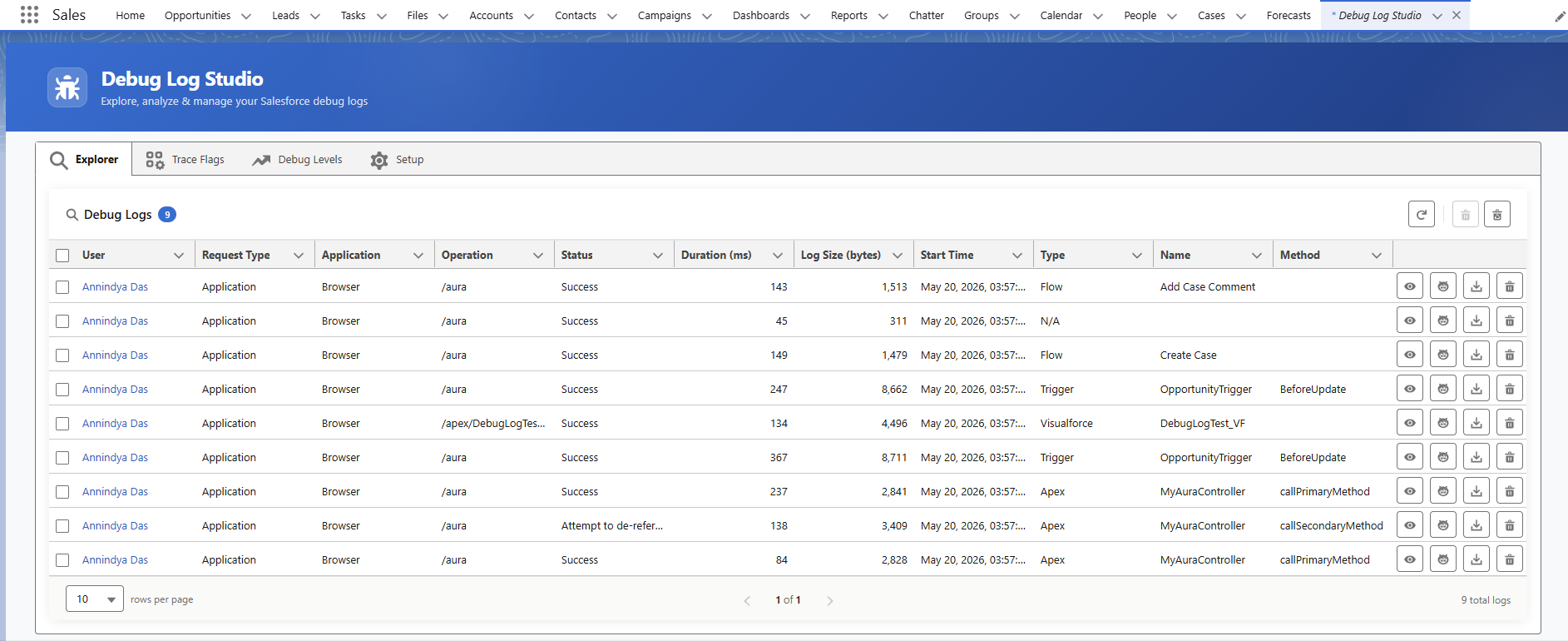The width and height of the screenshot is (1568, 641).
Task: Open the Setup tab
Action: pos(397,159)
